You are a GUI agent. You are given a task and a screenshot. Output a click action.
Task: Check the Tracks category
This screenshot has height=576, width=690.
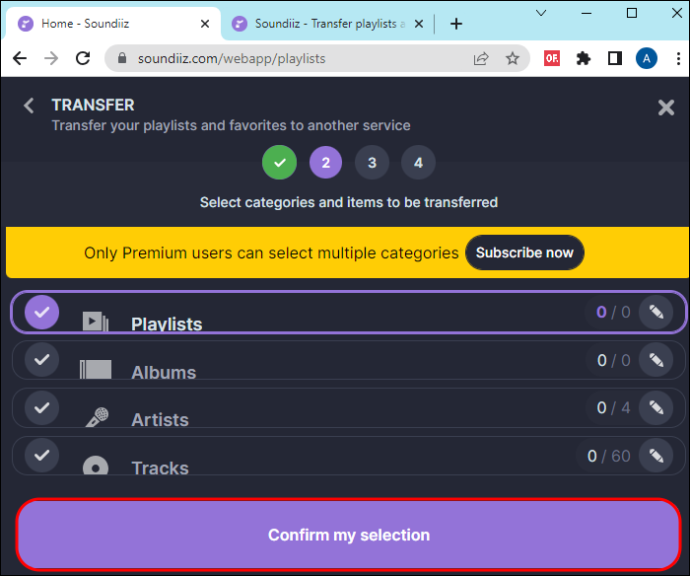pos(42,455)
